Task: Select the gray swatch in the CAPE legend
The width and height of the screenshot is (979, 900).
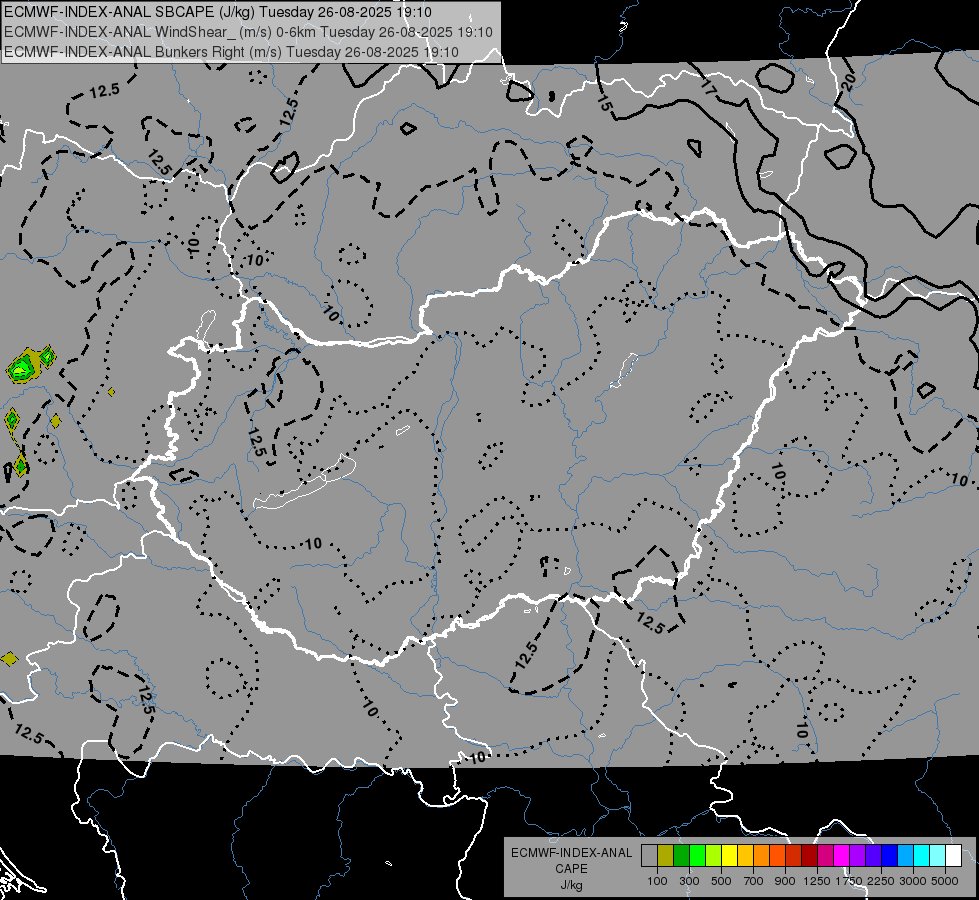Action: [649, 855]
